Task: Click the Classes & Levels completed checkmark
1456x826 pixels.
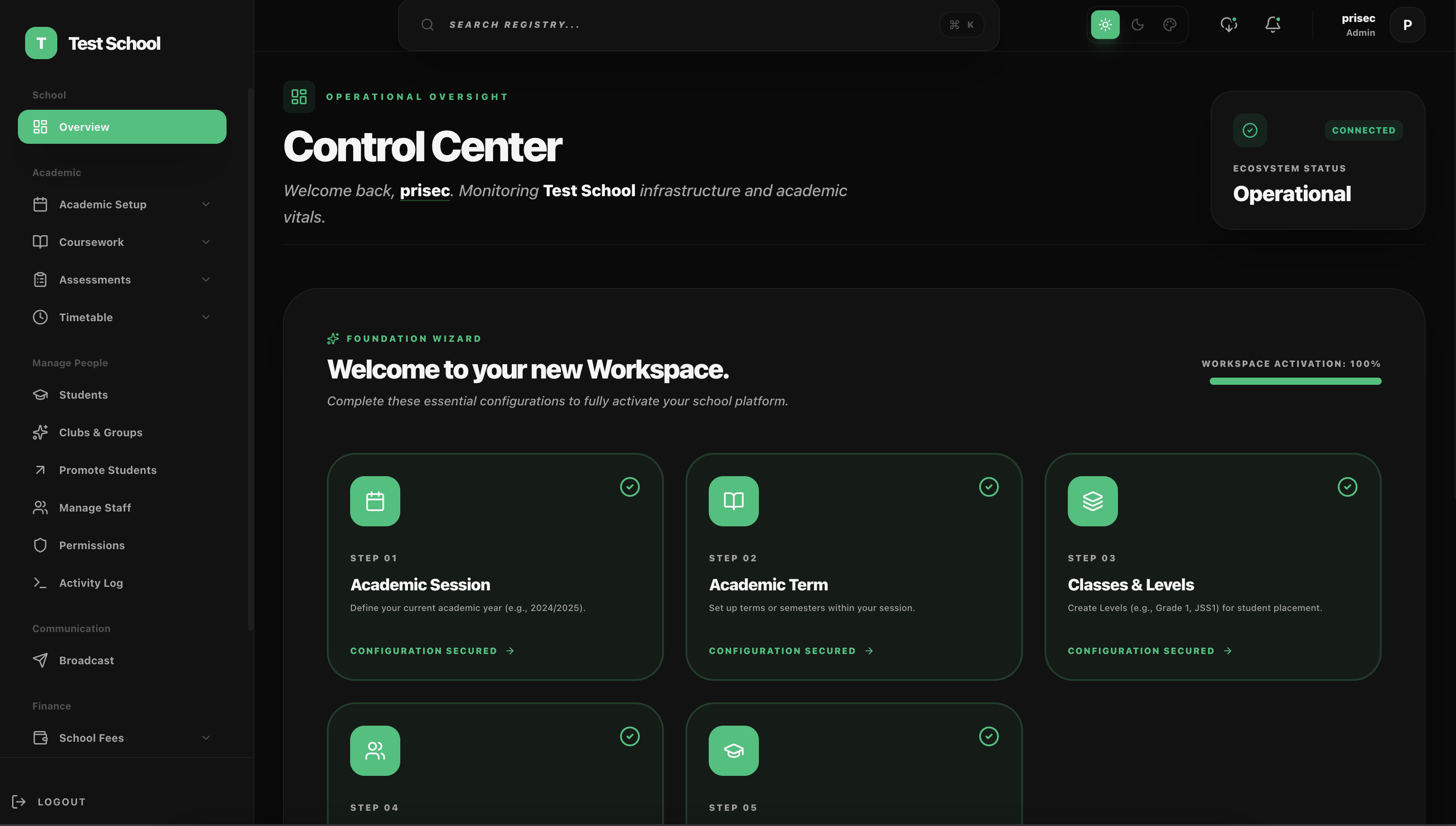Action: pyautogui.click(x=1348, y=487)
